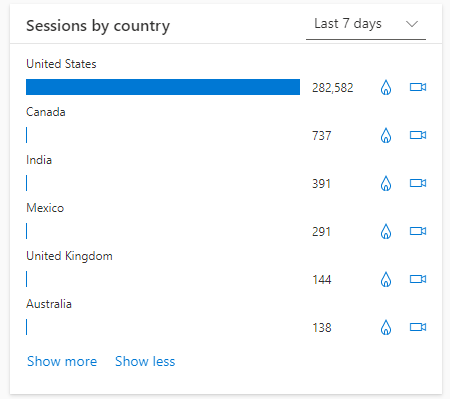View recordings camera icon for Mexico

[x=418, y=231]
